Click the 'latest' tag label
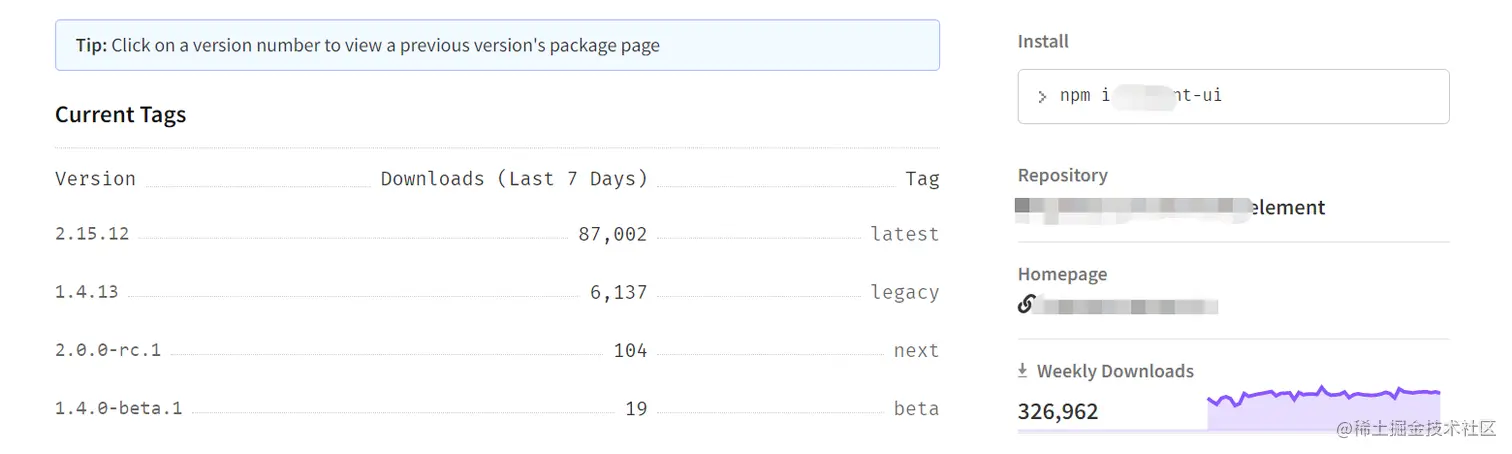The image size is (1512, 454). (904, 234)
